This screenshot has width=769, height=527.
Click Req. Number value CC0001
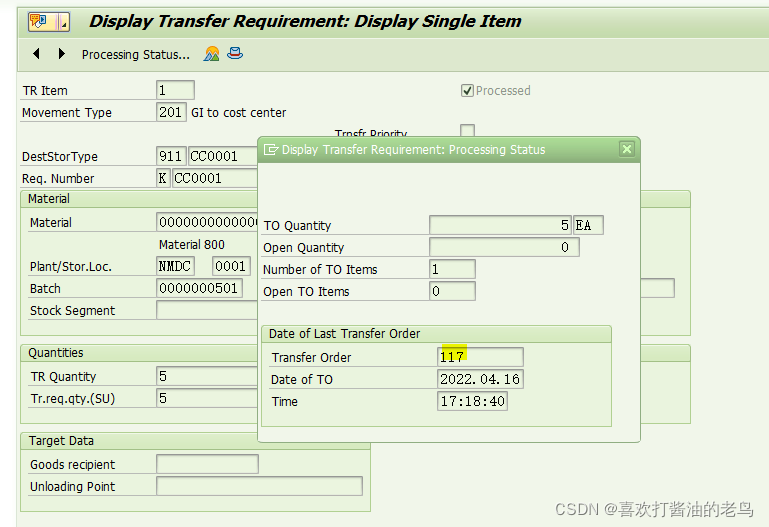(x=215, y=178)
